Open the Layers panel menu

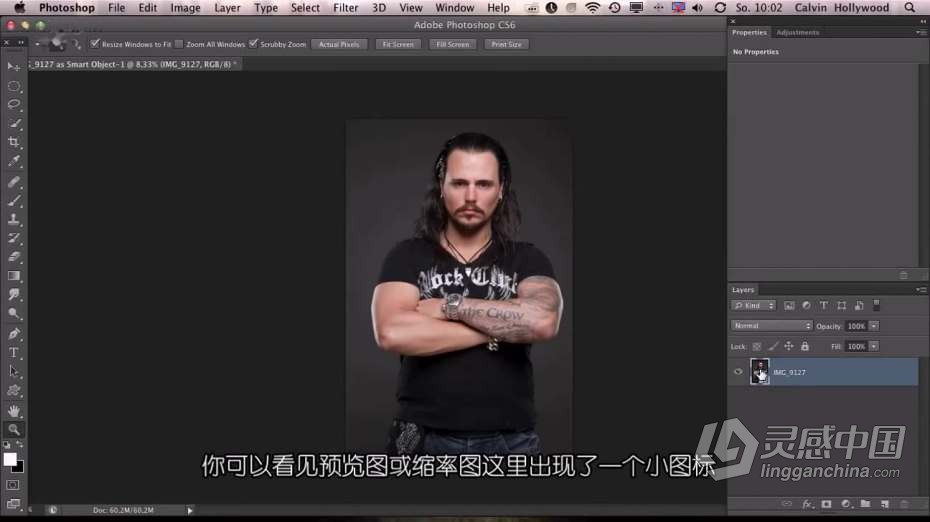click(x=921, y=289)
